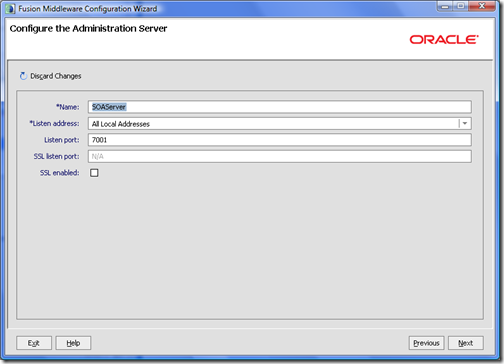Click the SSL enabled: label

coord(60,173)
